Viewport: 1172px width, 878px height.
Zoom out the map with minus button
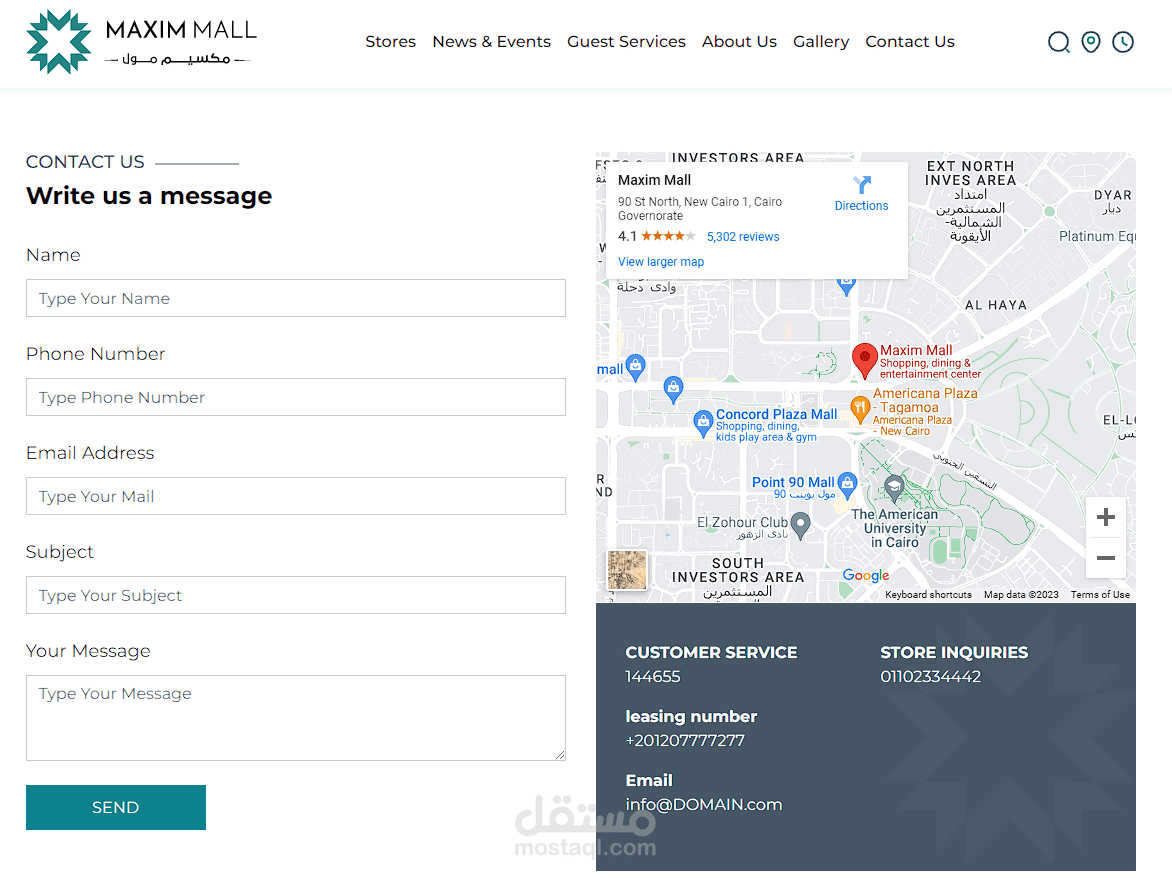point(1105,557)
